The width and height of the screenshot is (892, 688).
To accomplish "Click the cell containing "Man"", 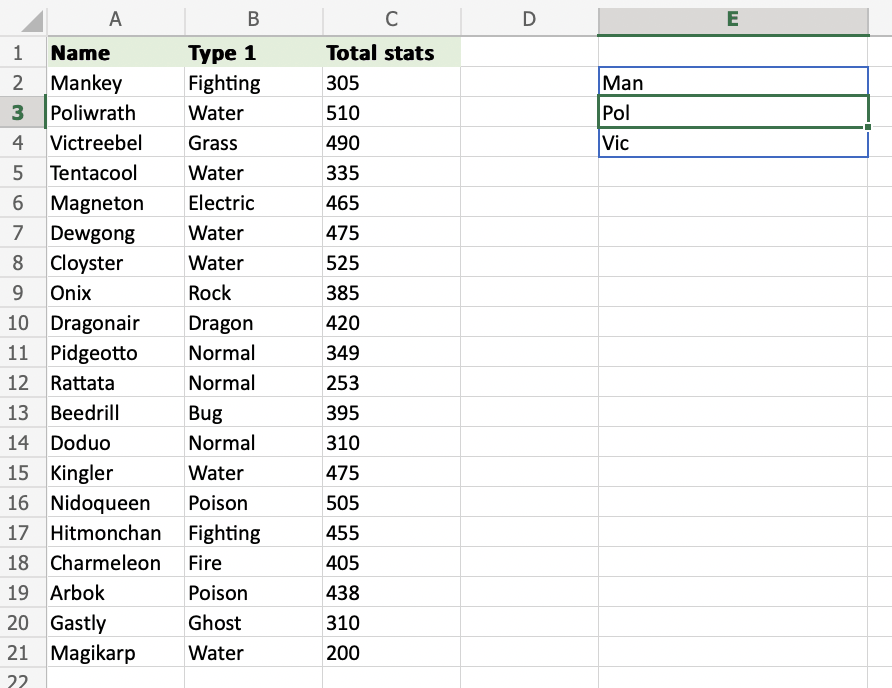I will [x=732, y=83].
